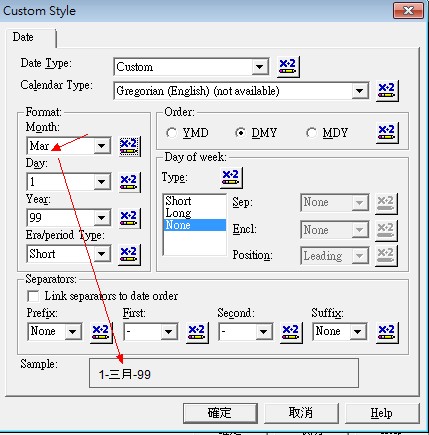The width and height of the screenshot is (429, 435).
Task: Select the MDY order radio button
Action: 312,133
